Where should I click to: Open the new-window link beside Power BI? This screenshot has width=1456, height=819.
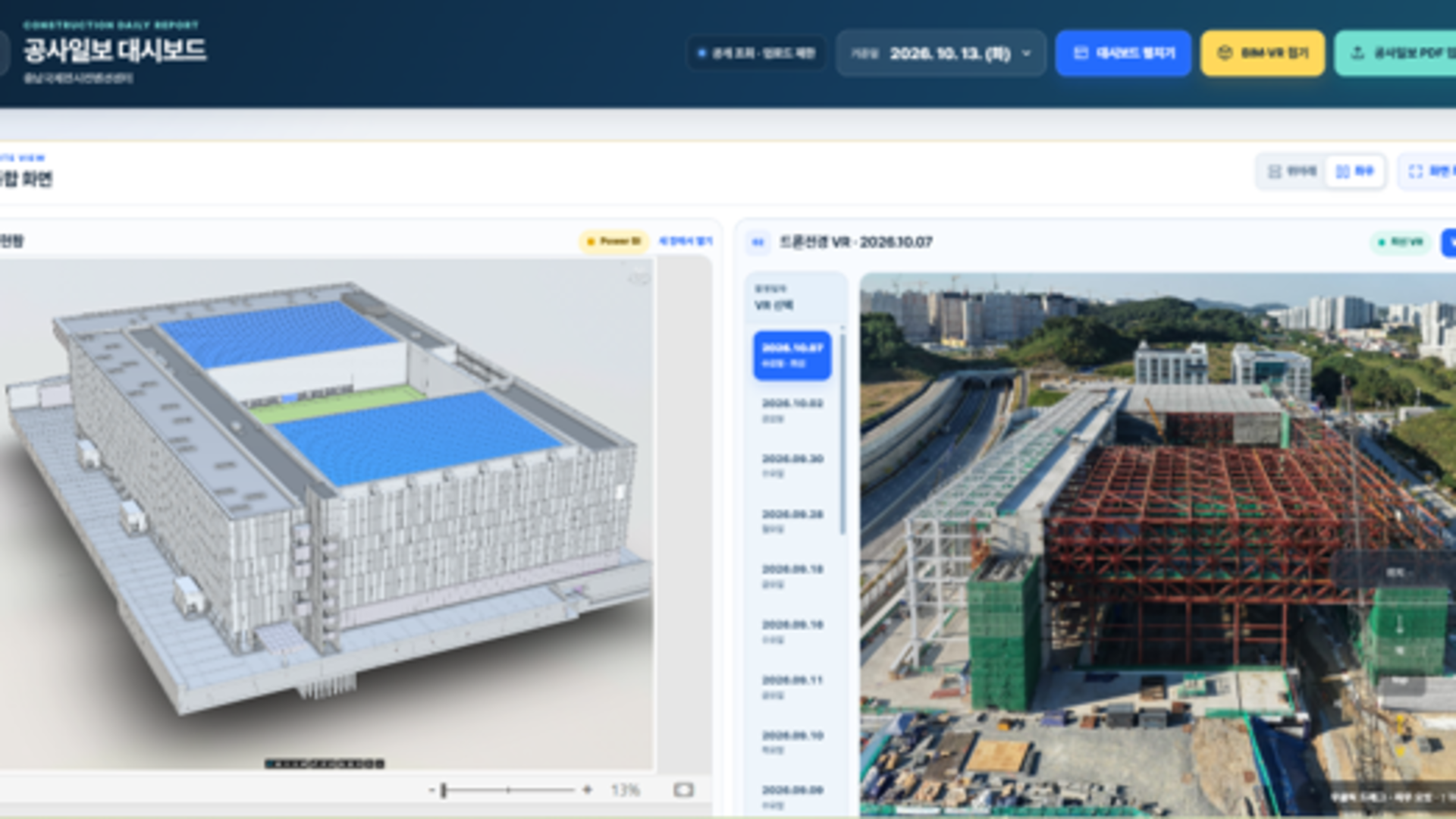[x=686, y=241]
